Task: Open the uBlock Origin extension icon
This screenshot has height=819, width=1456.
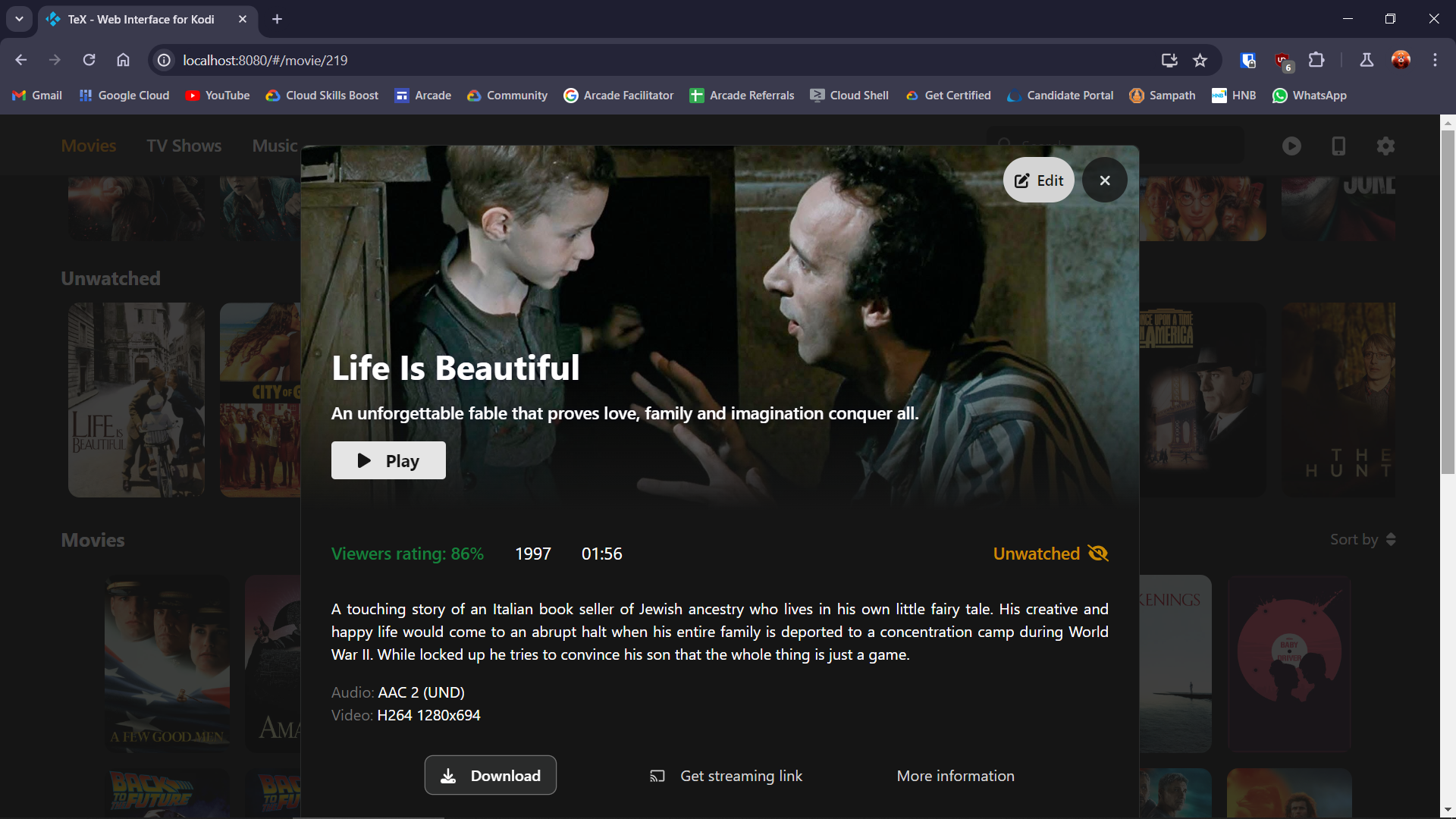Action: click(1283, 60)
